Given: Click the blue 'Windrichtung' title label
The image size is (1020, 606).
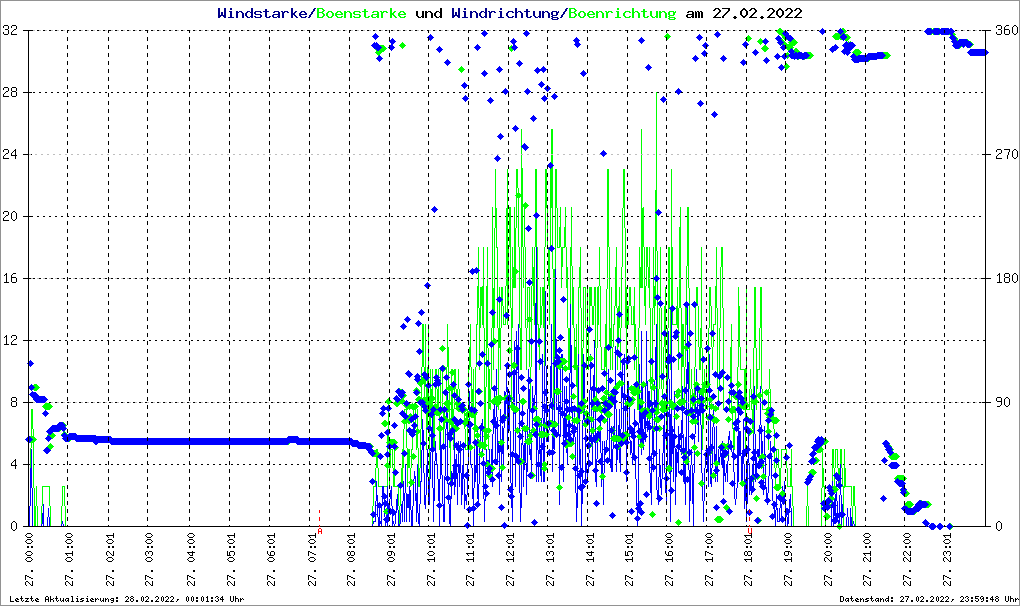Looking at the screenshot, I should [505, 13].
